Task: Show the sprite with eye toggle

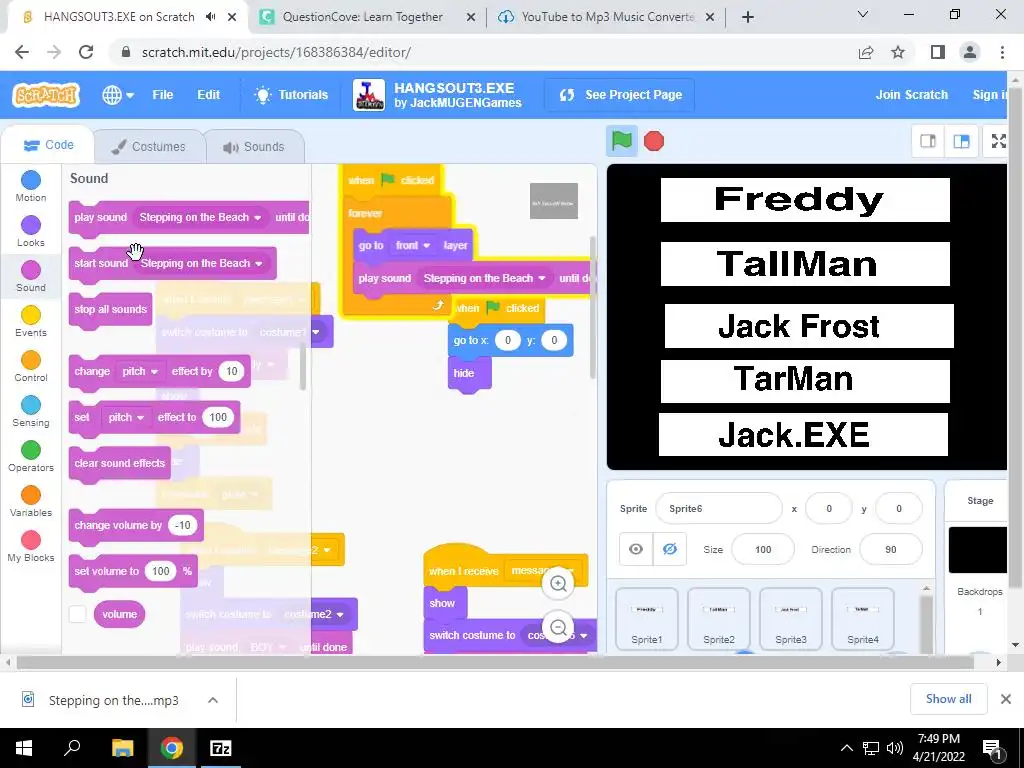Action: tap(635, 549)
